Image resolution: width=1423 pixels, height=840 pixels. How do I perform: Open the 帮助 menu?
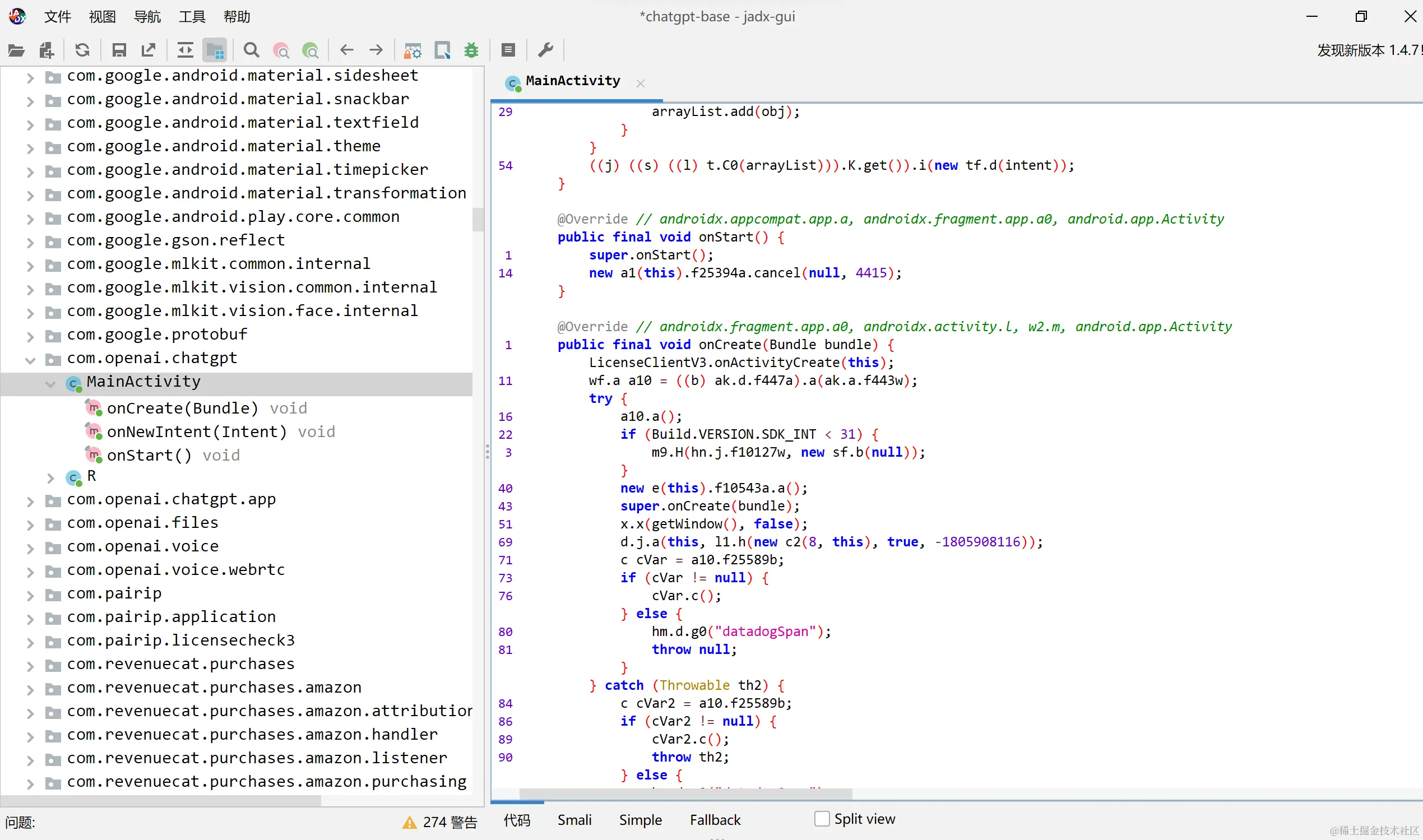237,16
